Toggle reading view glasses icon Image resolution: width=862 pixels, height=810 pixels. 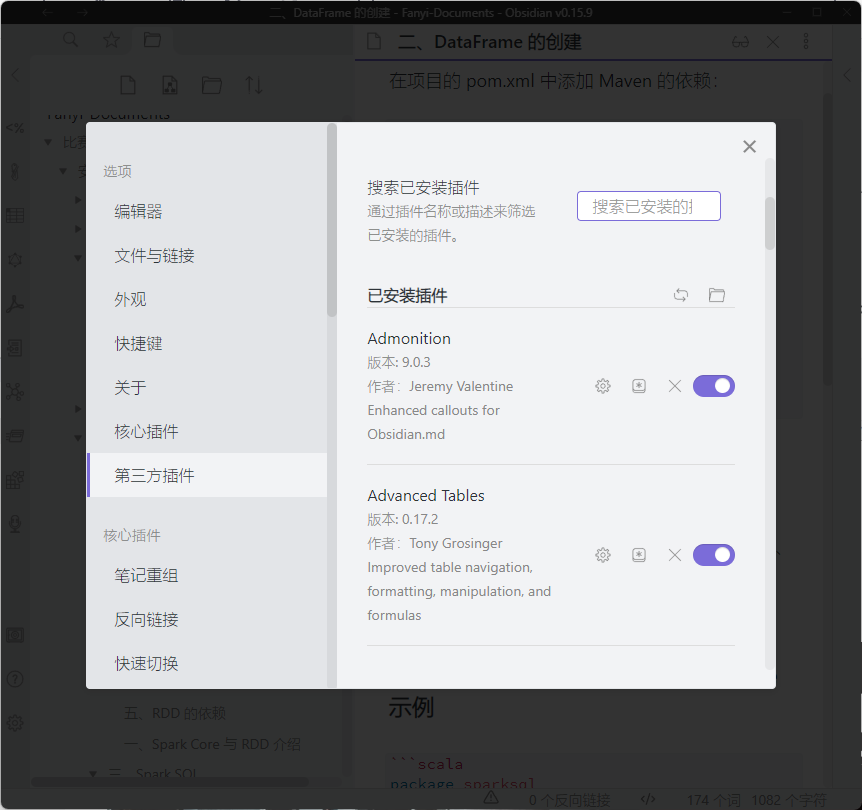tap(740, 42)
